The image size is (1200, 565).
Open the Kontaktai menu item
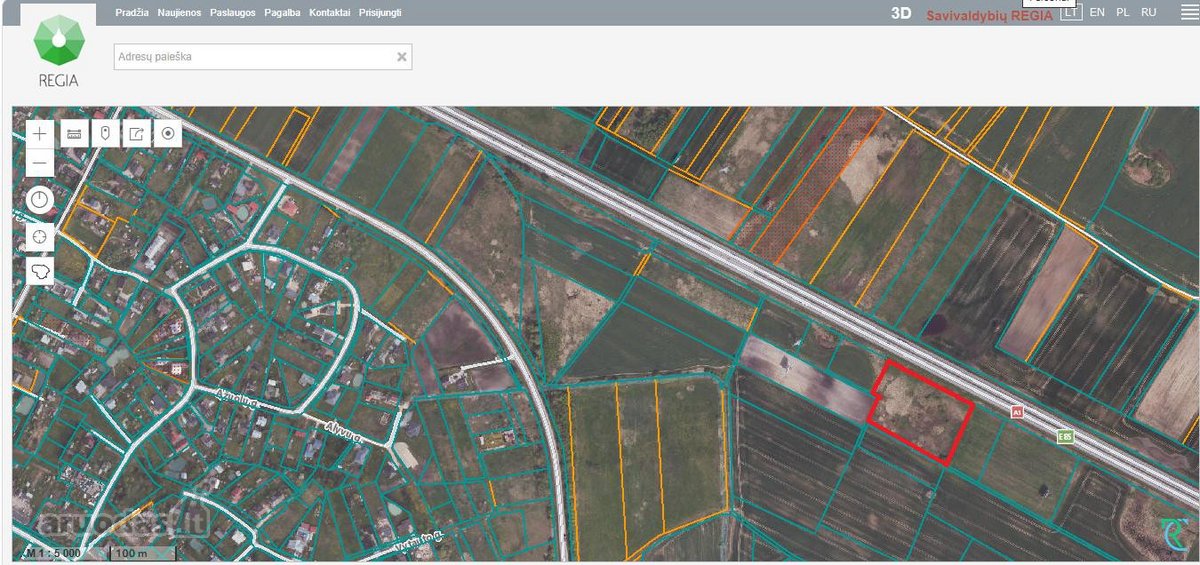pos(330,13)
